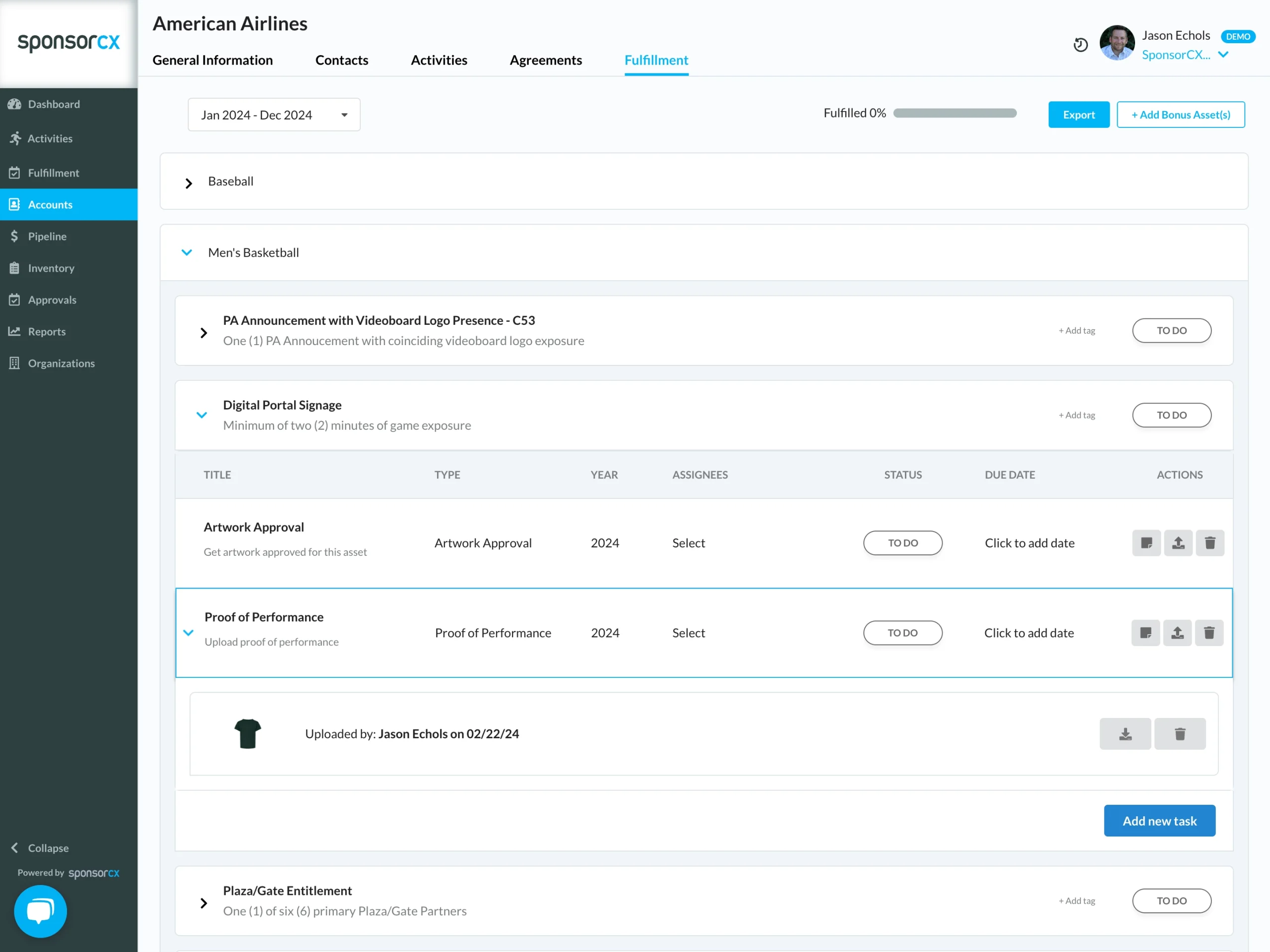The height and width of the screenshot is (952, 1270).
Task: Click to add date for Proof of Performance
Action: click(x=1029, y=633)
